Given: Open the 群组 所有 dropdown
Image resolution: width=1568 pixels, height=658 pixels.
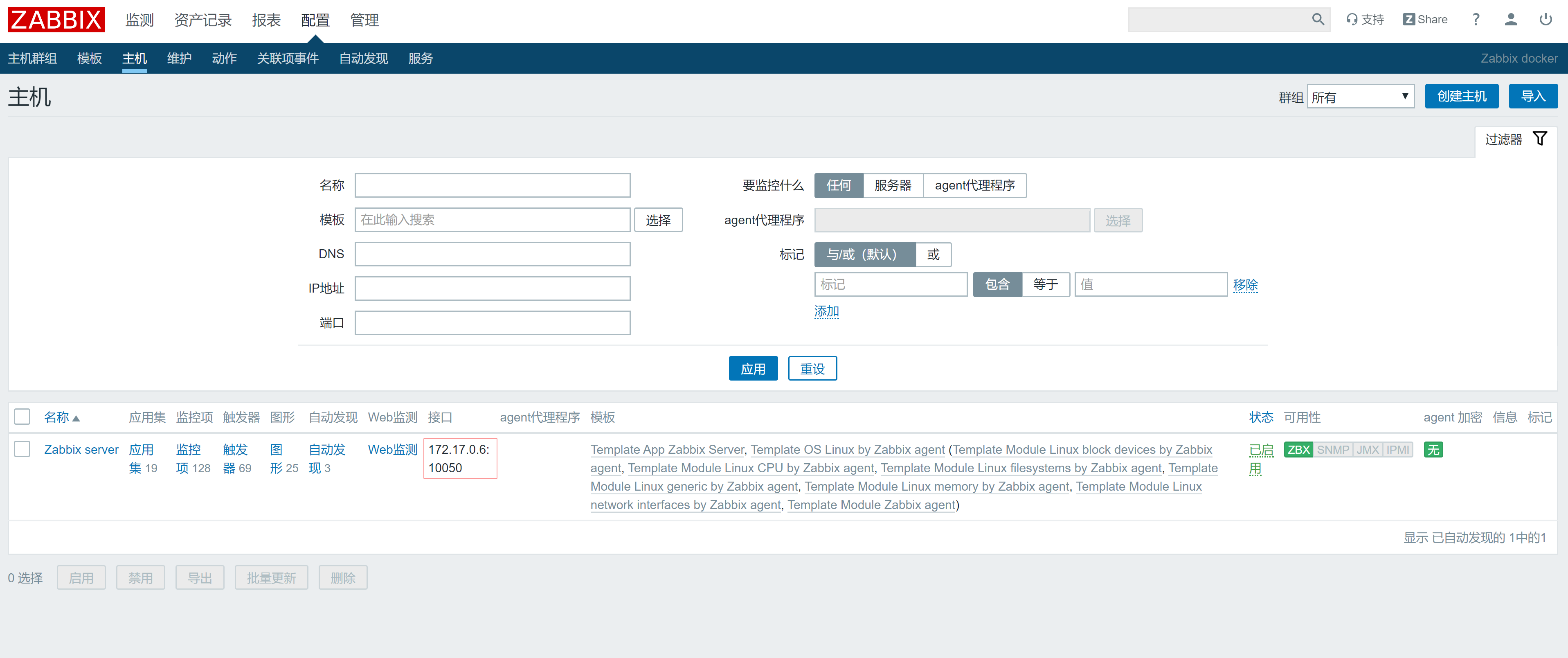Looking at the screenshot, I should (x=1361, y=96).
